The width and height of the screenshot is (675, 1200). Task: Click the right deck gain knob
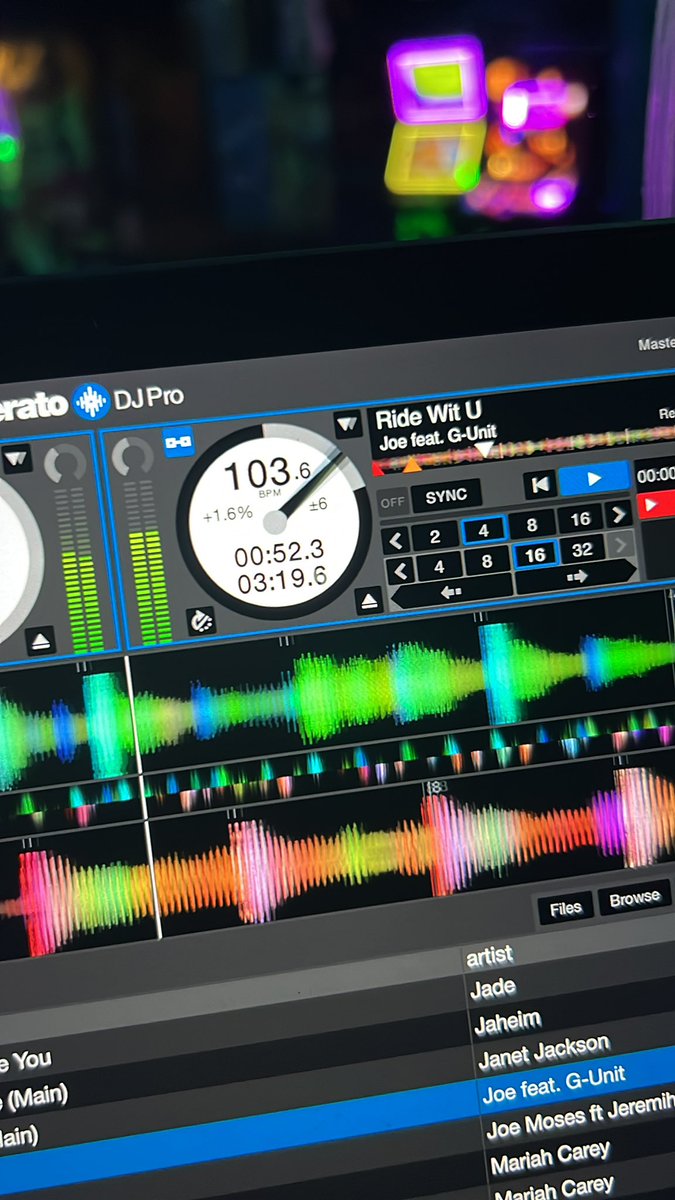tap(131, 458)
